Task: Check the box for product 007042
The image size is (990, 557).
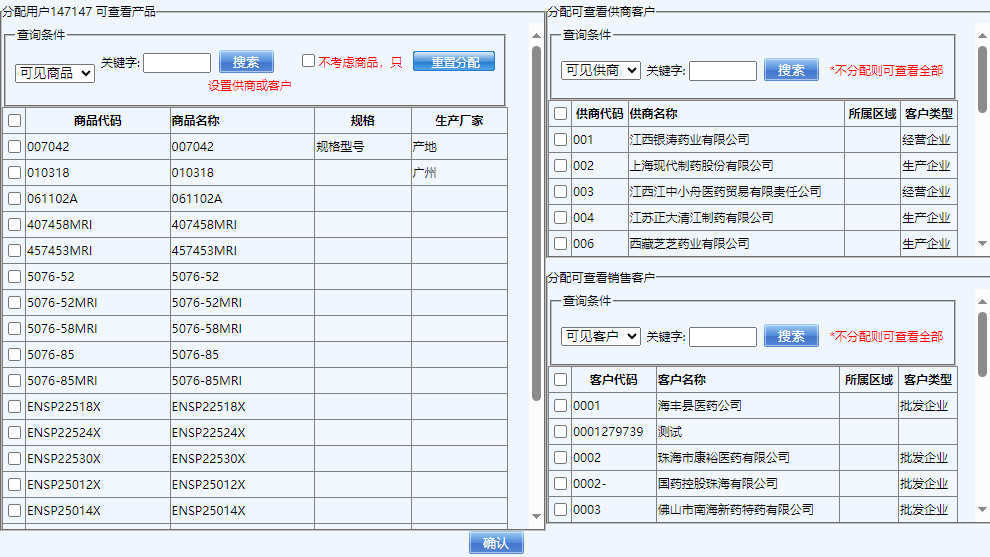Action: coord(14,147)
